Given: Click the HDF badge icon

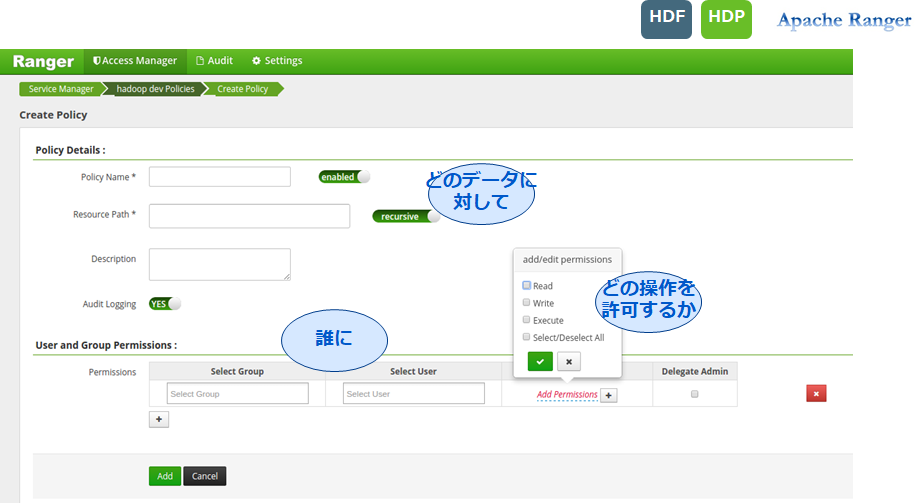Looking at the screenshot, I should (666, 20).
